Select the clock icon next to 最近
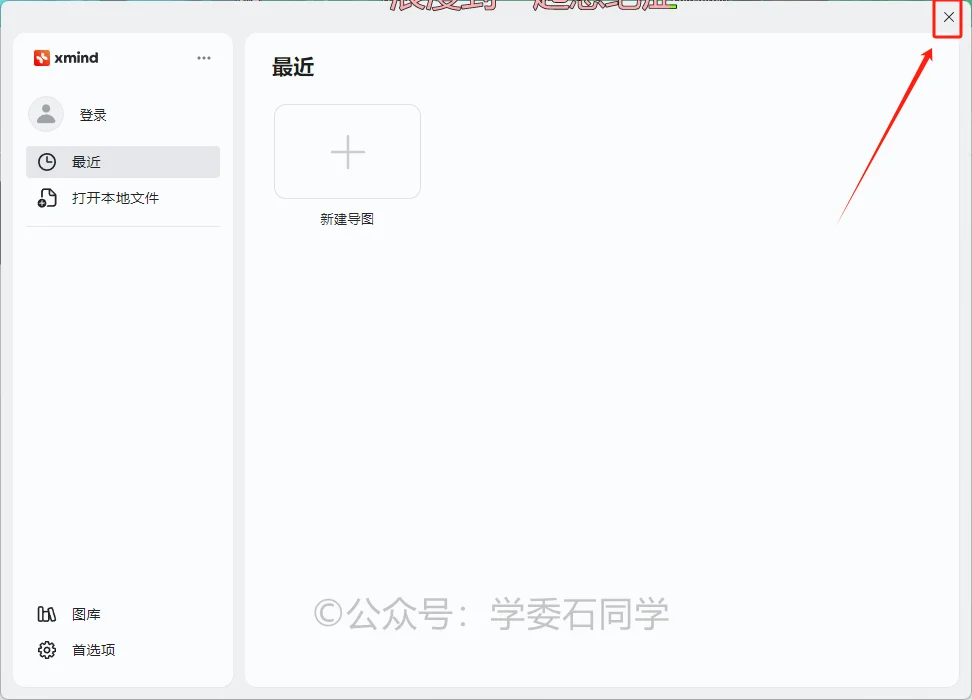 [45, 161]
